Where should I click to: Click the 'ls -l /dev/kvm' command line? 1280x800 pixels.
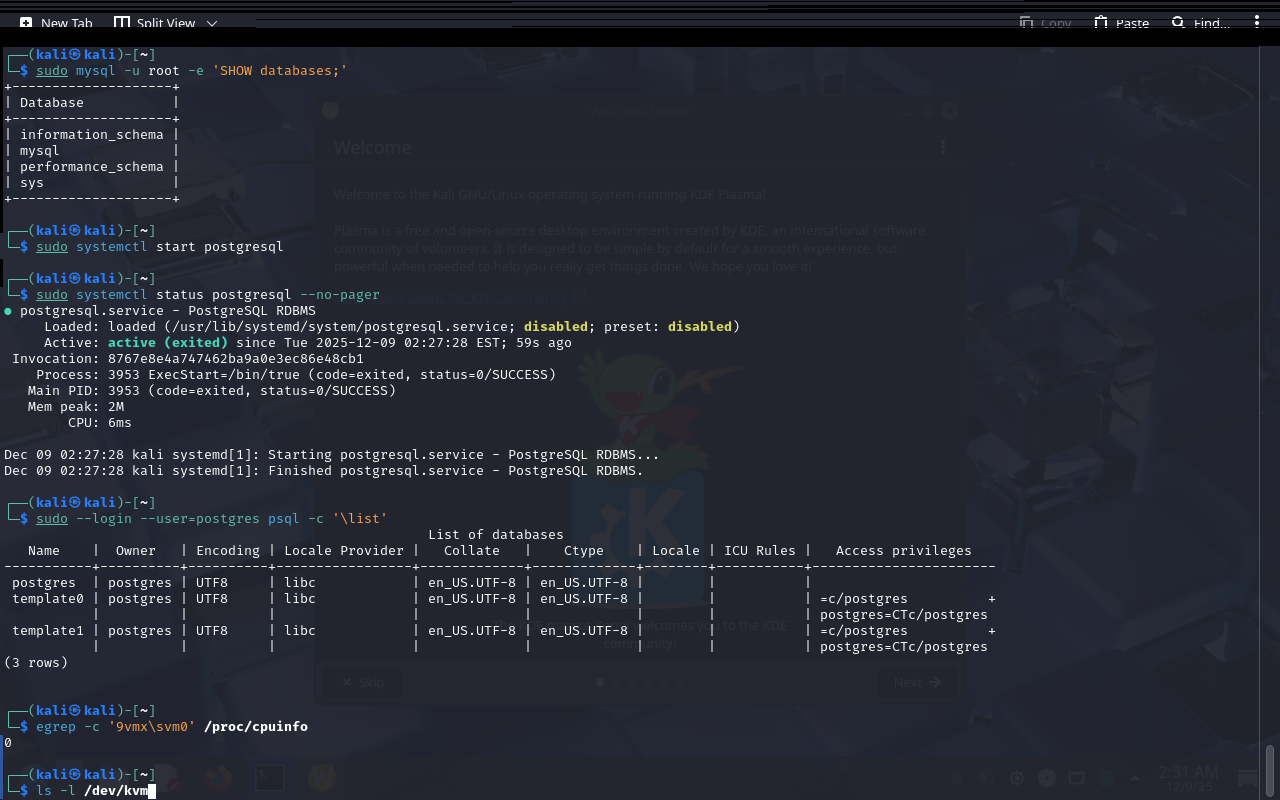point(92,790)
